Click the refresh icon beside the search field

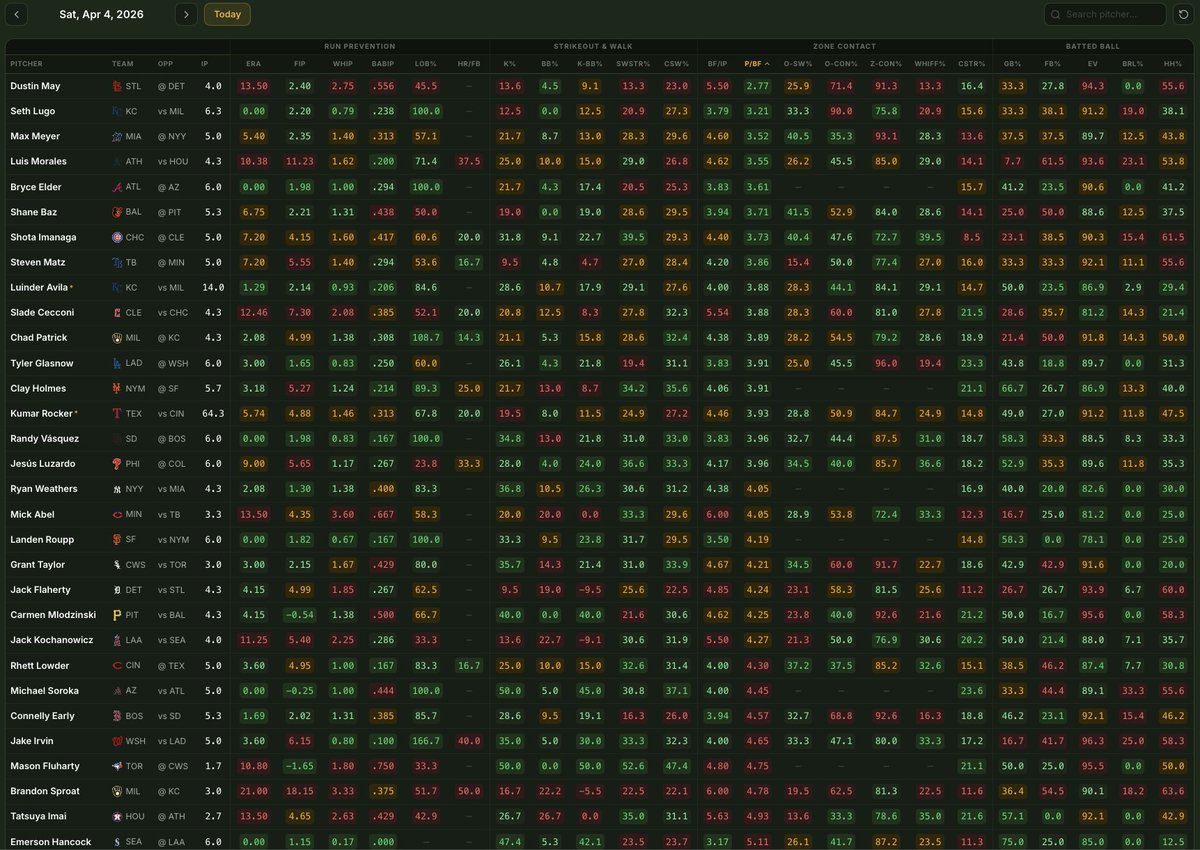(x=1183, y=14)
